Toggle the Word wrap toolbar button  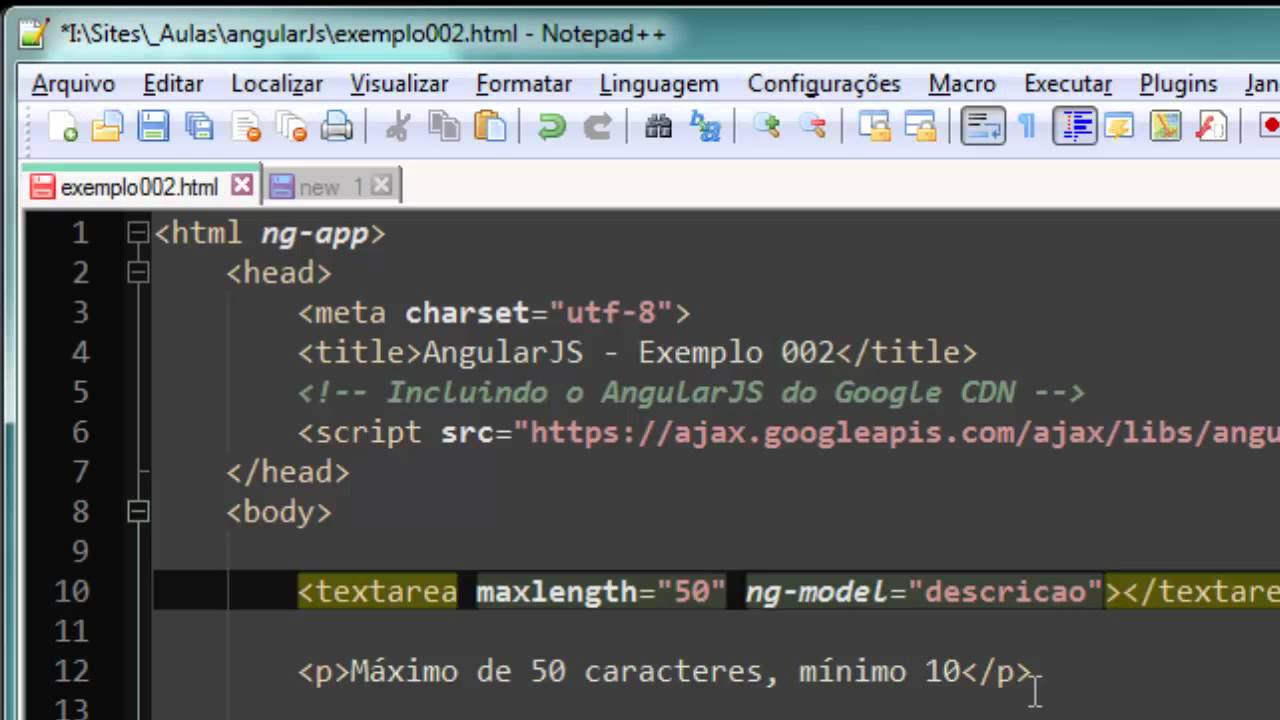[x=983, y=127]
